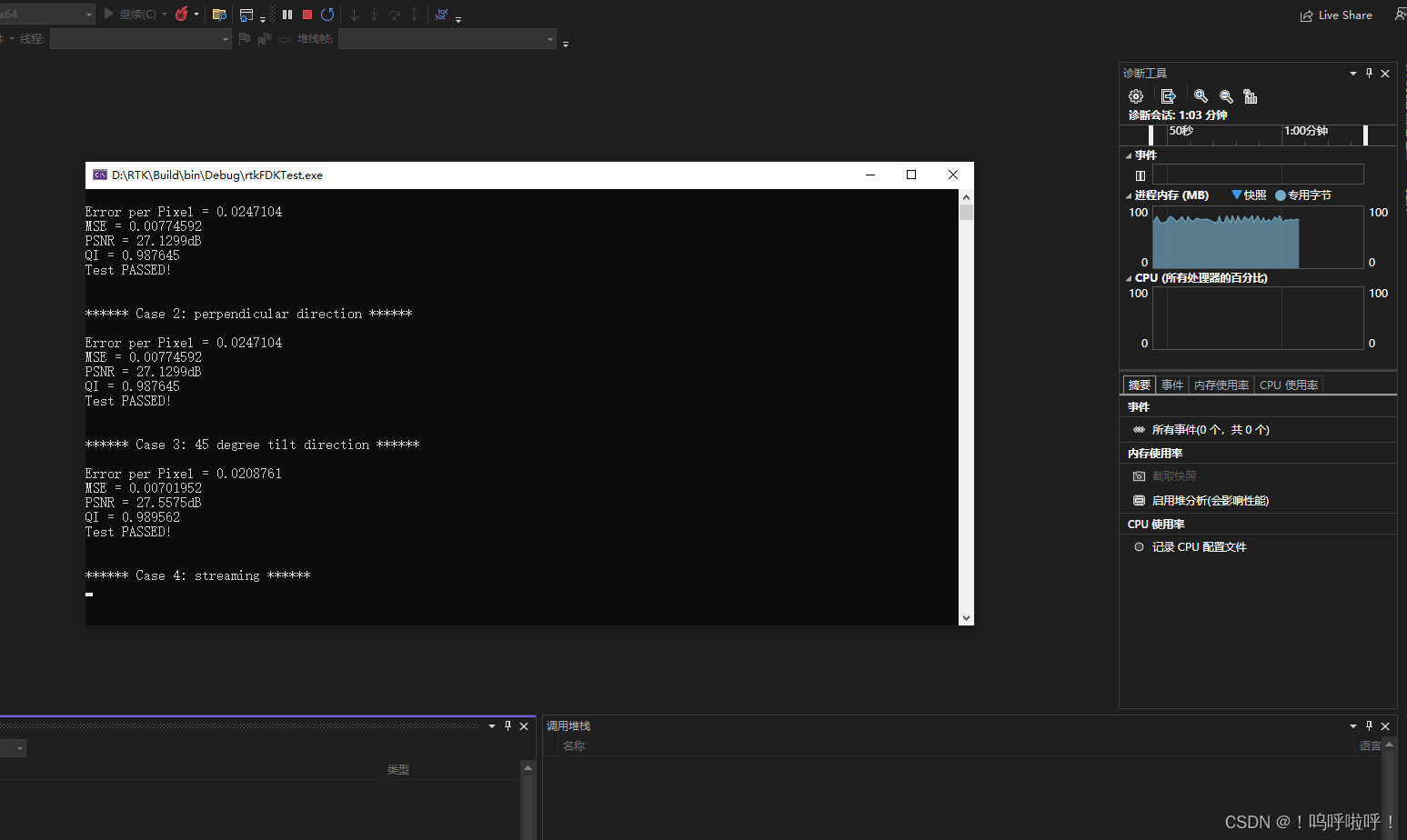The width and height of the screenshot is (1407, 840).
Task: Stop debugging with the red square icon
Action: (307, 15)
